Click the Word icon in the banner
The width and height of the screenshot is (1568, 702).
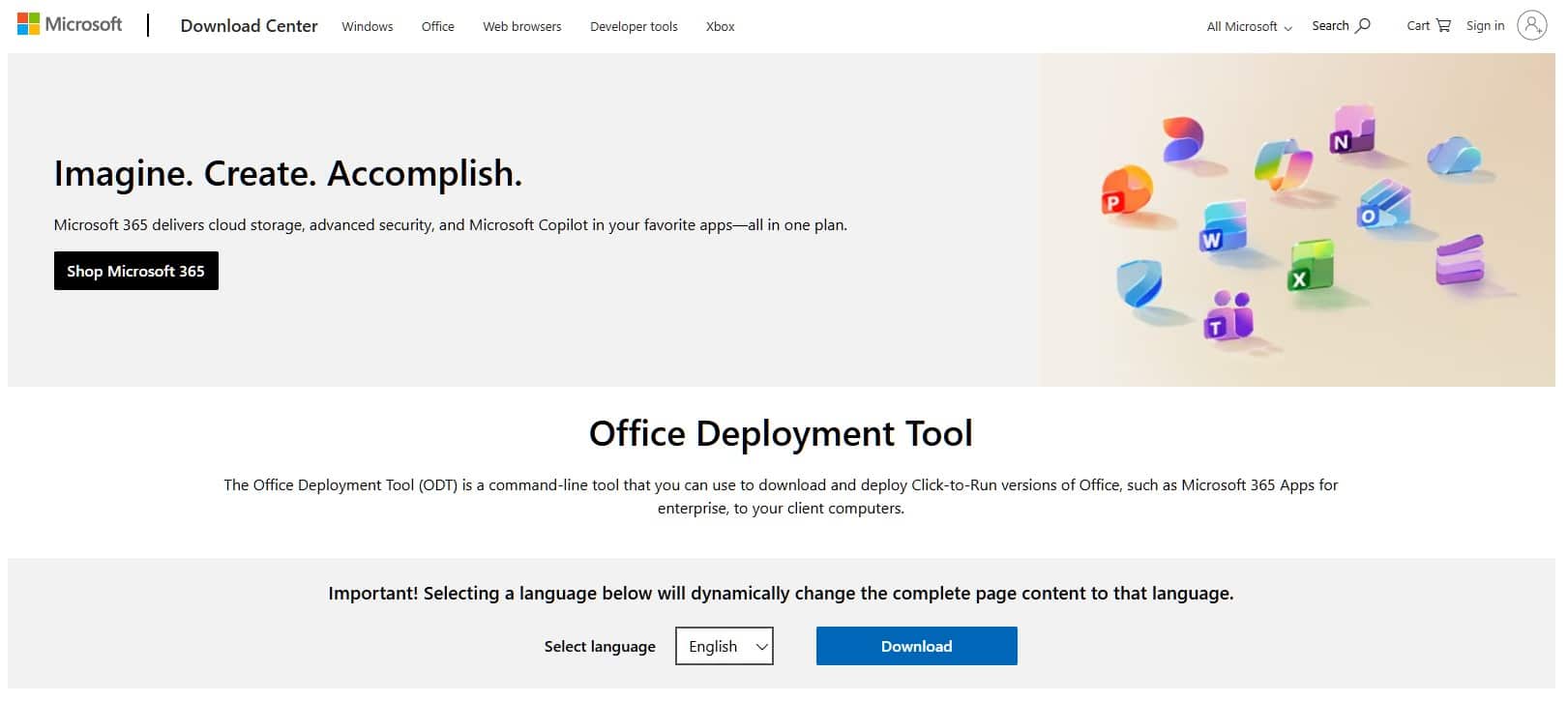click(x=1223, y=228)
